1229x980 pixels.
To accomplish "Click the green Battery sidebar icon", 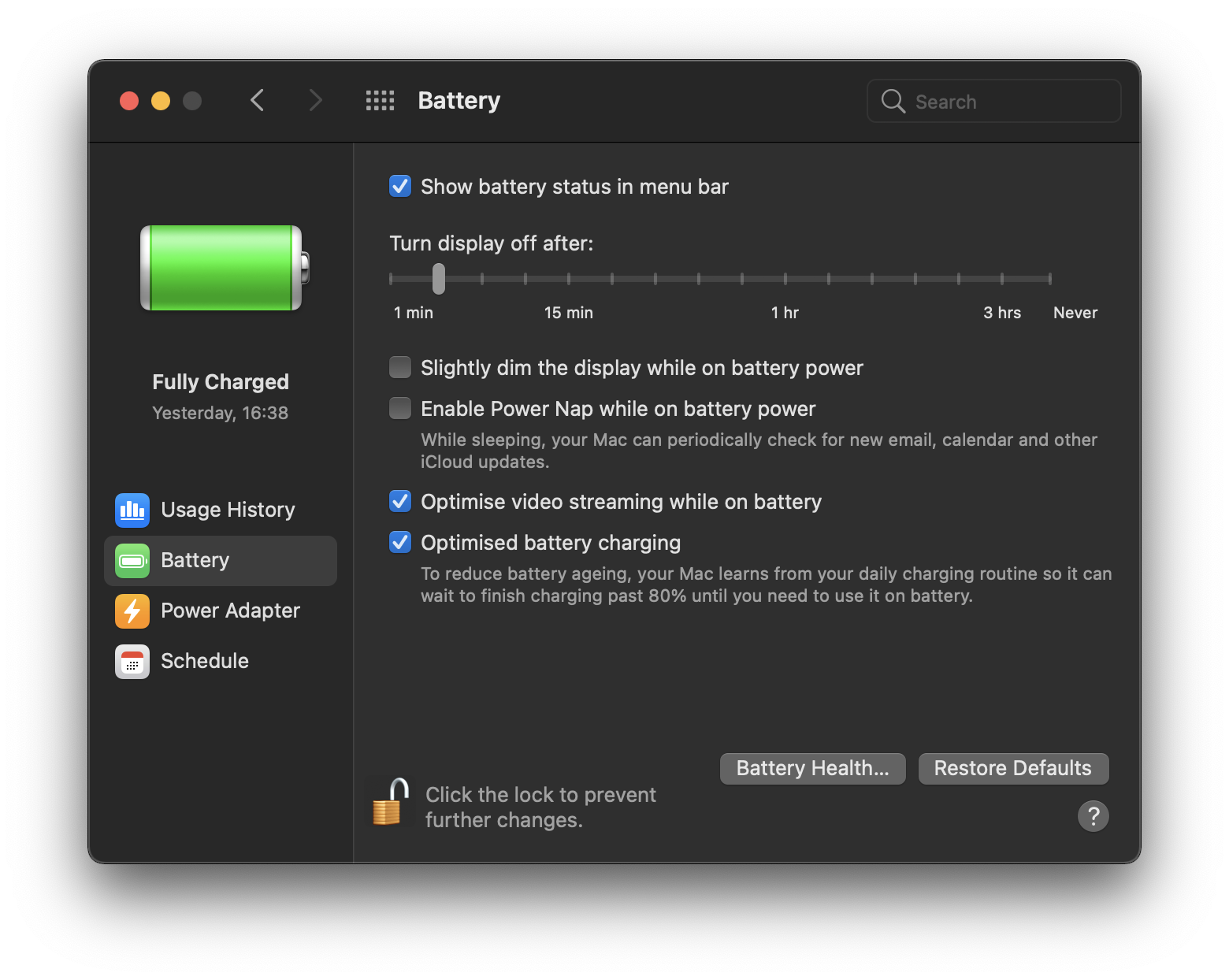I will (132, 560).
